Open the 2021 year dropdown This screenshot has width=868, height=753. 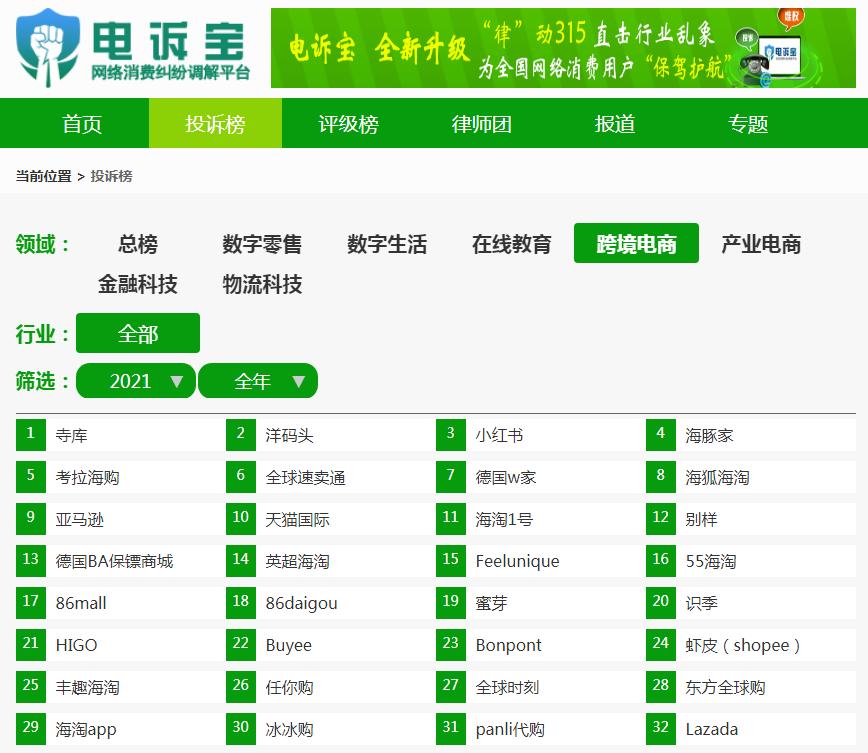coord(135,380)
